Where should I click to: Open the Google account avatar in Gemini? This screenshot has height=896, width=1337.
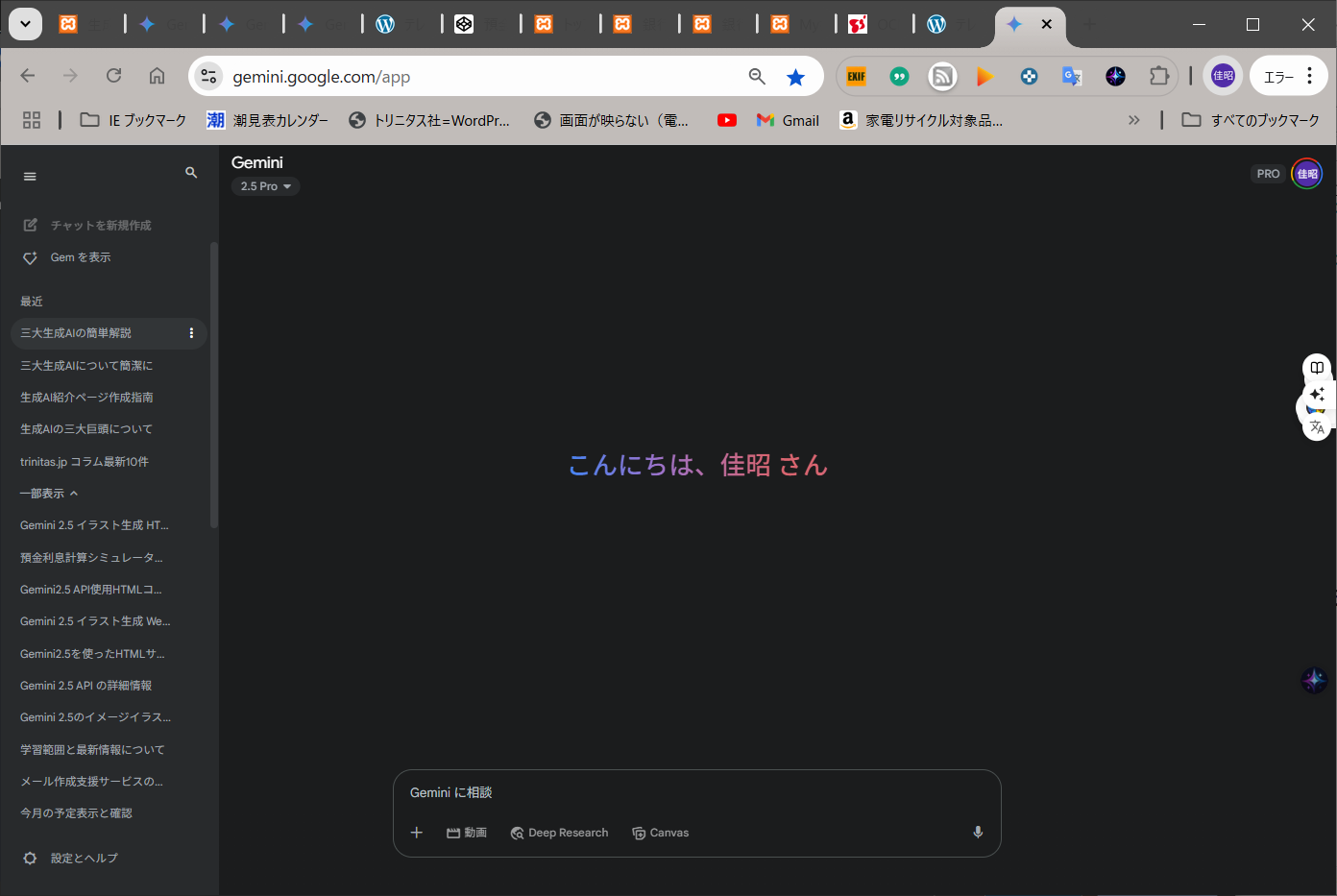click(1307, 174)
